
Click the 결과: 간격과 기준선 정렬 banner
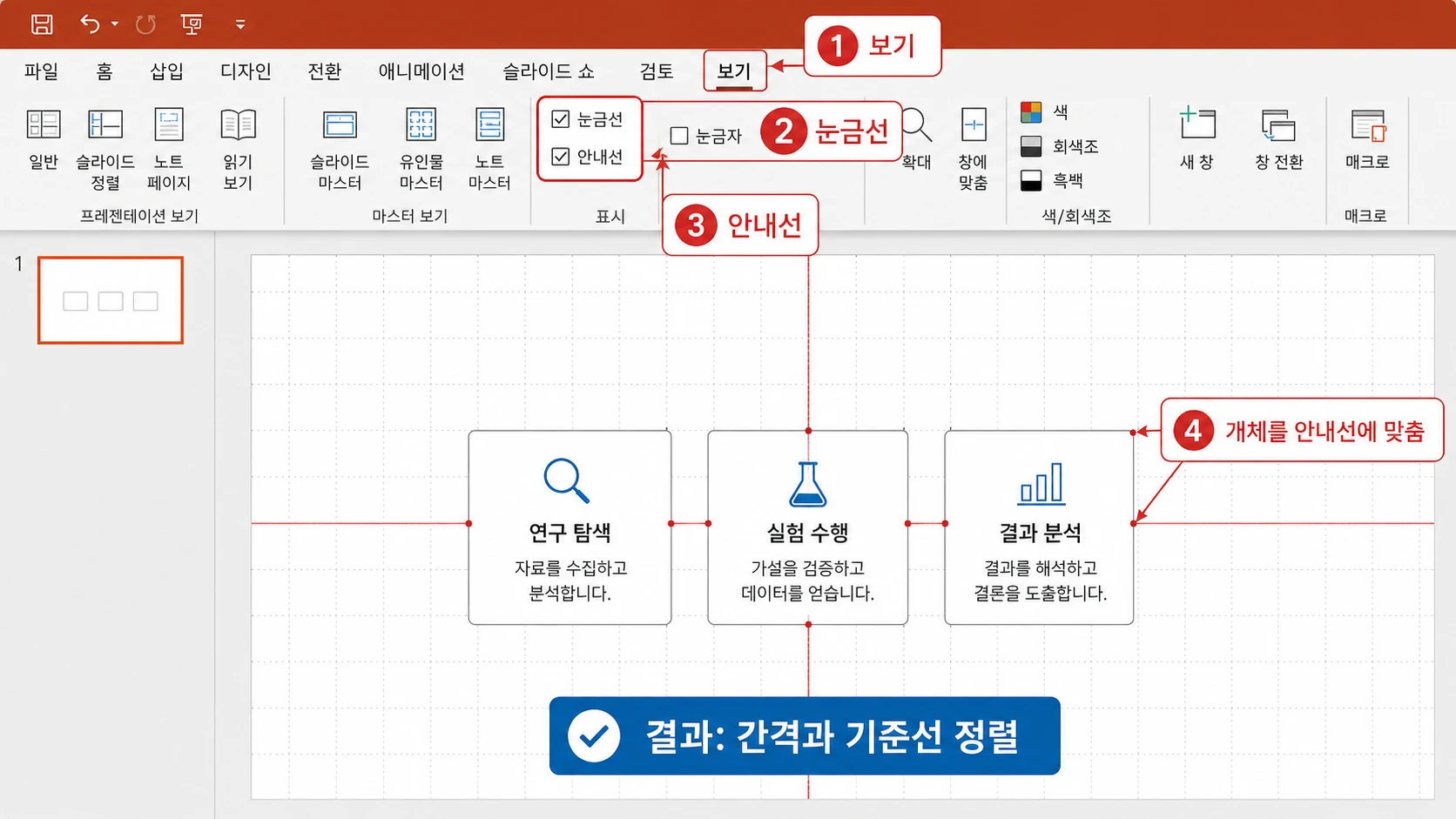coord(805,735)
